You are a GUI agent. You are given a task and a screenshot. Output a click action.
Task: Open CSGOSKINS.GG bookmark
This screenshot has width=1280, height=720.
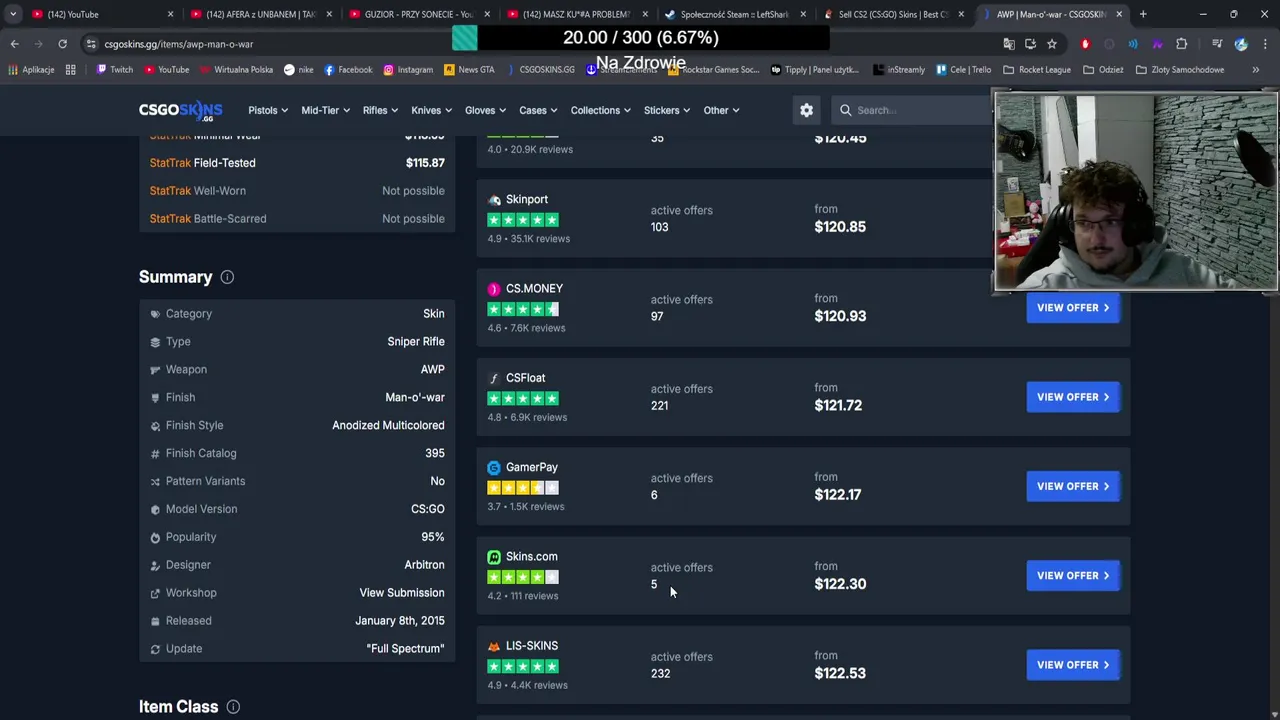(540, 70)
